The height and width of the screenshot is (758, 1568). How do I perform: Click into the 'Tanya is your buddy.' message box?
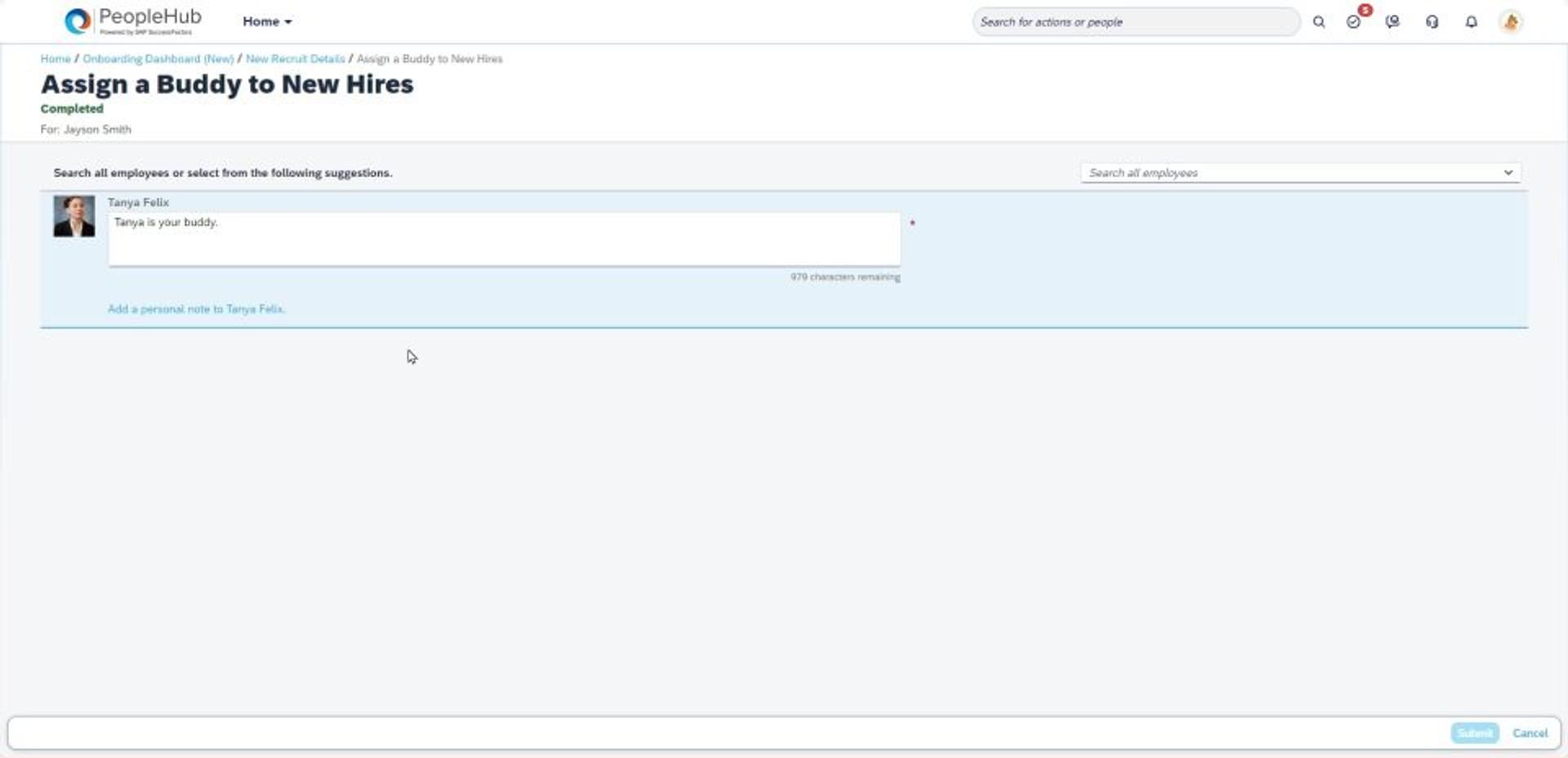(x=504, y=239)
